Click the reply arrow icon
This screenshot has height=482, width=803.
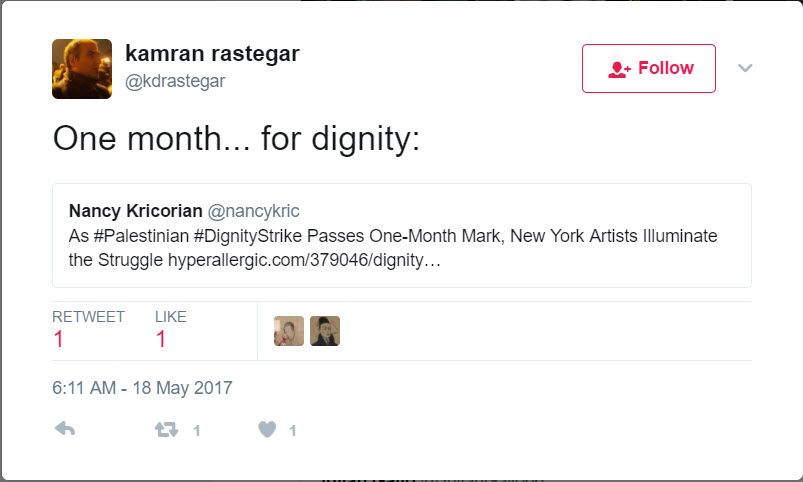pos(64,430)
